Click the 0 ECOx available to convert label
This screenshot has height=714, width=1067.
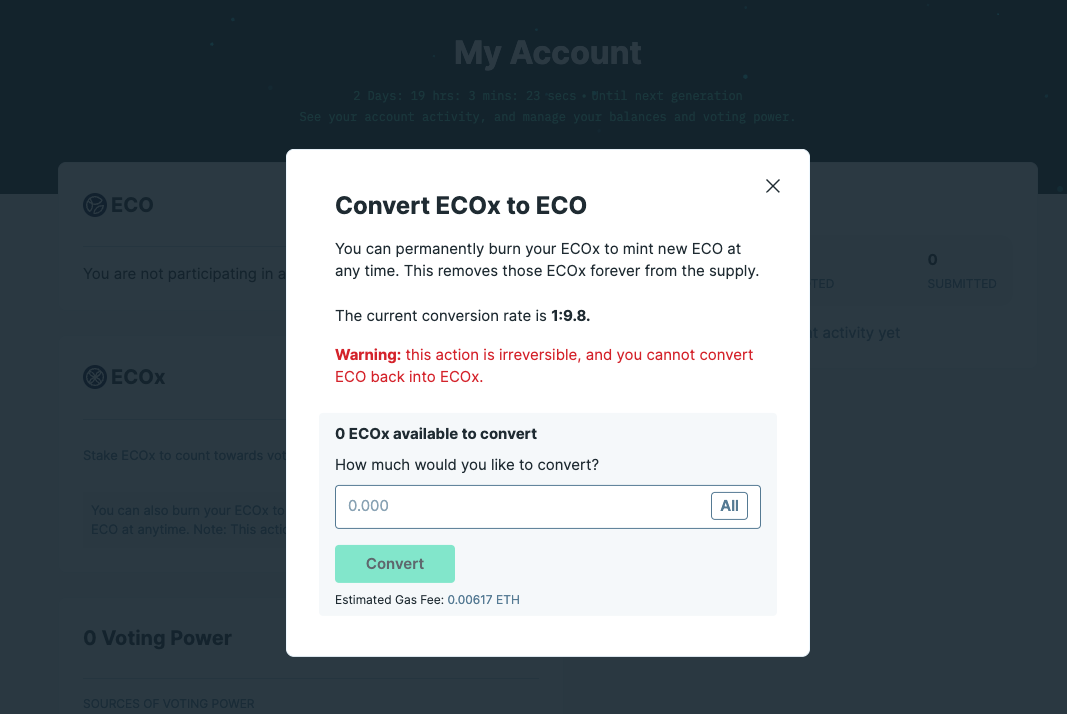point(436,433)
